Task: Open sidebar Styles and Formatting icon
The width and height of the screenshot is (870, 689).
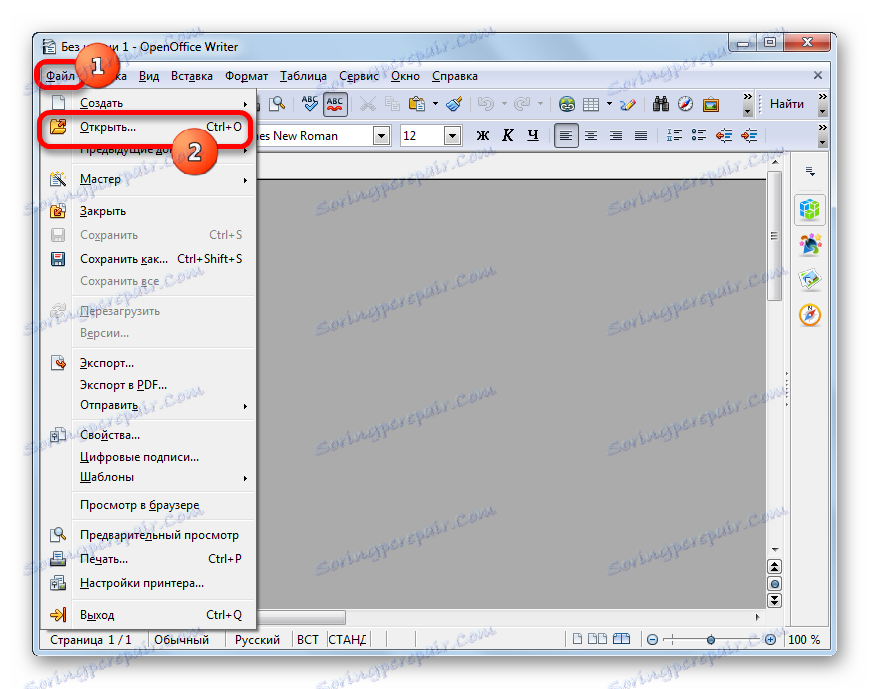Action: [x=810, y=244]
